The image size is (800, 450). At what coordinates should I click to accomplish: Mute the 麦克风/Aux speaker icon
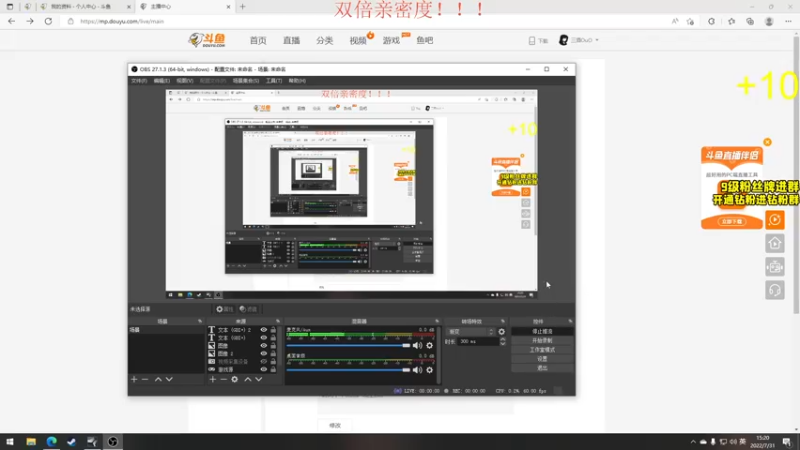click(x=417, y=345)
